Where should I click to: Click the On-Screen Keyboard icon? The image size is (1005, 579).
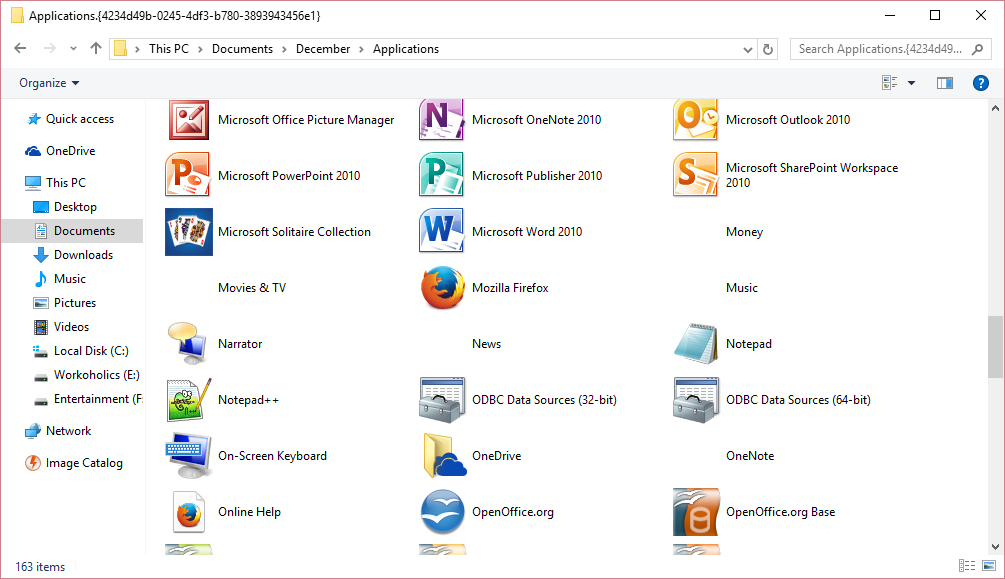tap(188, 456)
